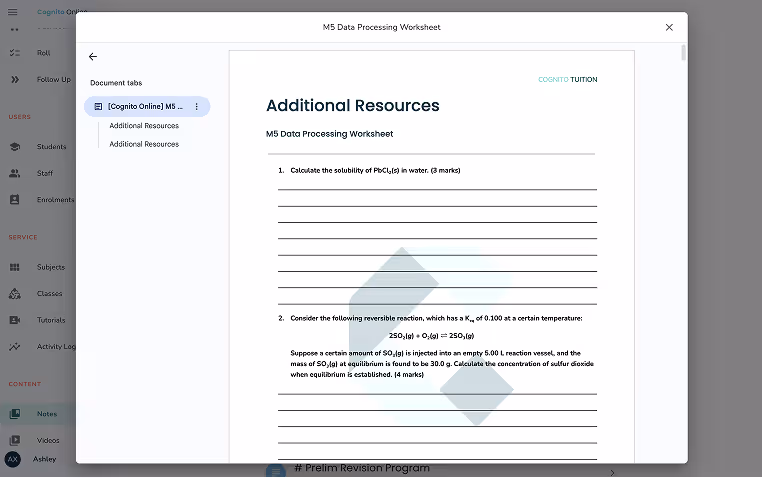Click the Staff people icon
This screenshot has height=478, width=762.
15,173
